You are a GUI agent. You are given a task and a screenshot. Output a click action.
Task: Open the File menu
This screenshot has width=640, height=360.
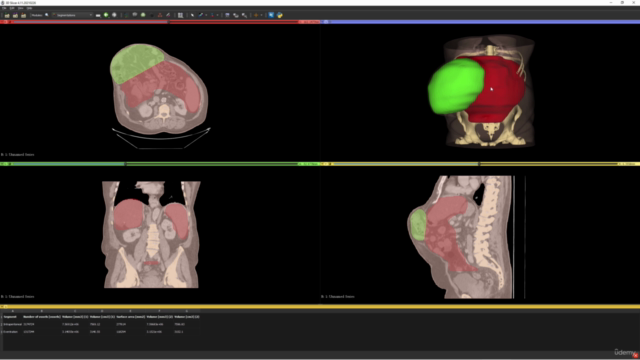(4, 8)
